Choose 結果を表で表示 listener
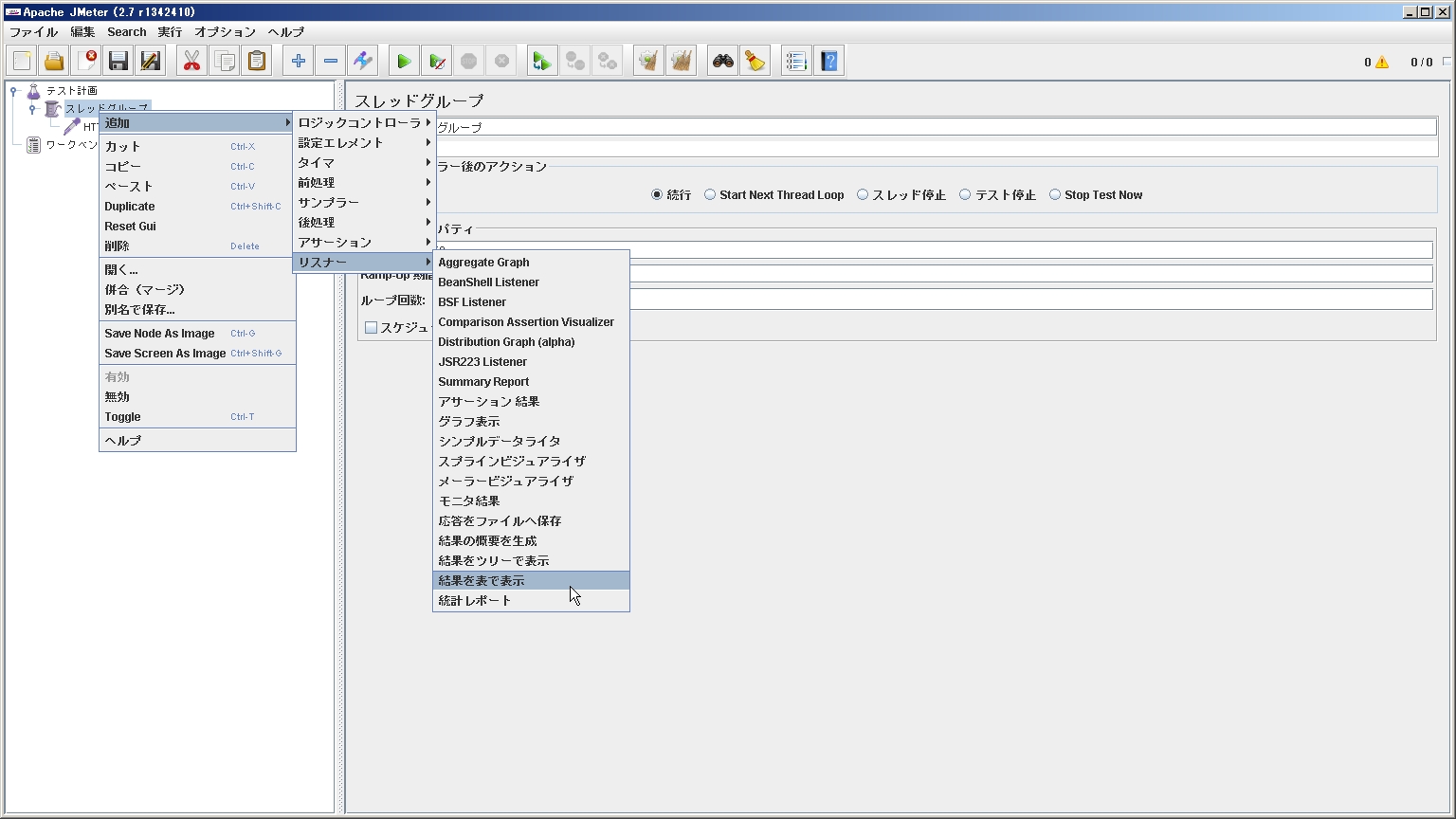 (x=531, y=581)
